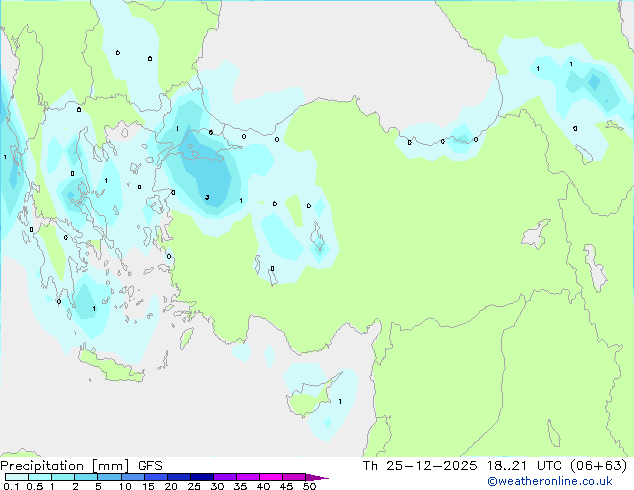Viewport: 634px width, 490px height.
Task: Click the '35' legend scale label
Action: pyautogui.click(x=240, y=486)
